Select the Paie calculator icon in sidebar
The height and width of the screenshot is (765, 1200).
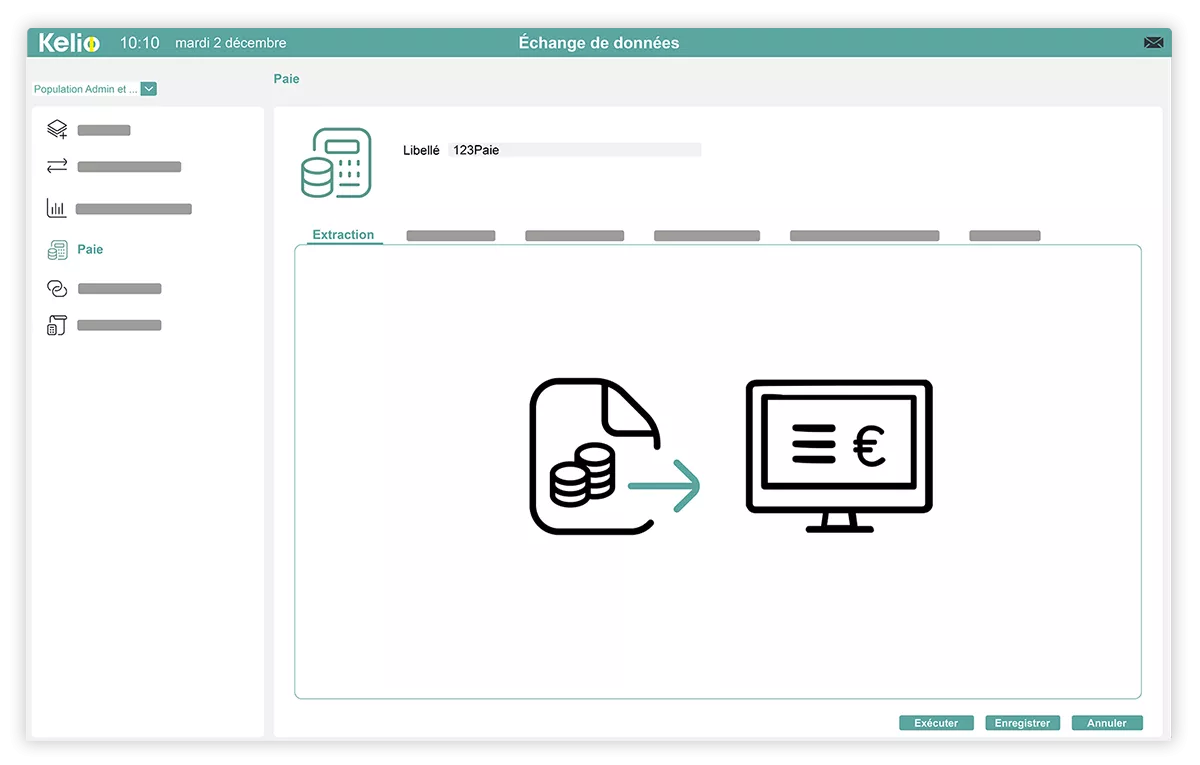(57, 249)
